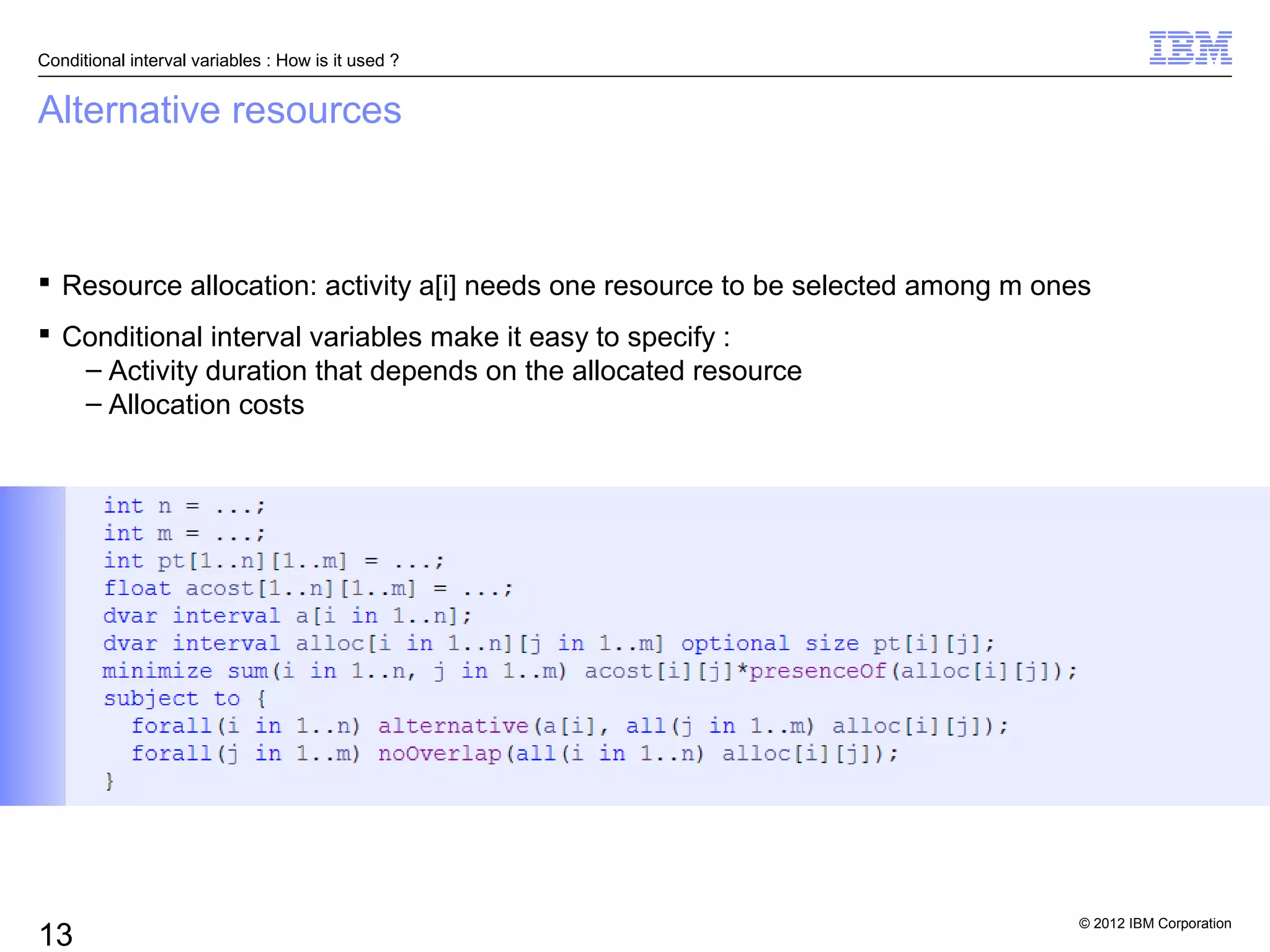Click the 'noOverlap' keyword in the code
This screenshot has width=1270, height=952.
pyautogui.click(x=440, y=754)
